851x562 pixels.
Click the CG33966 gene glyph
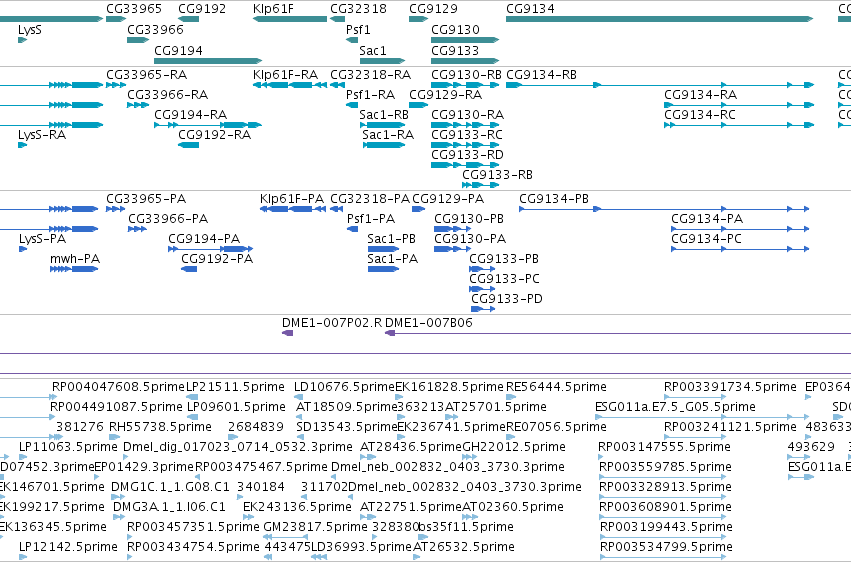click(x=138, y=40)
